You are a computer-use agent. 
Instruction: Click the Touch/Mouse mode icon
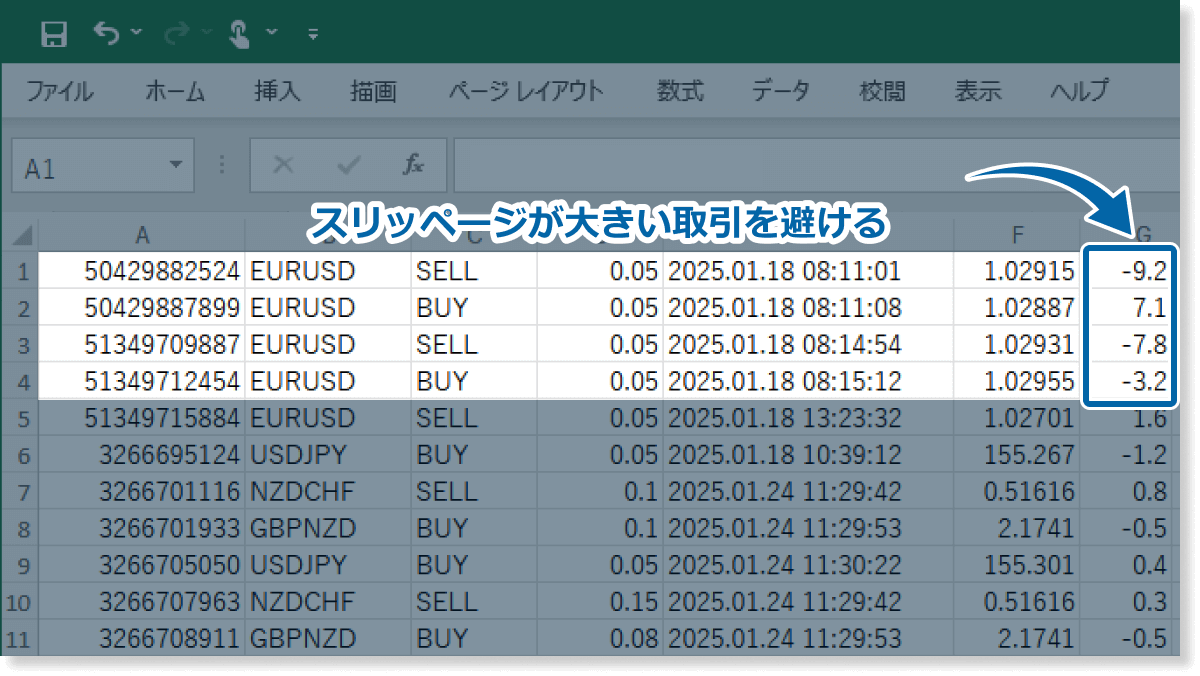[240, 35]
